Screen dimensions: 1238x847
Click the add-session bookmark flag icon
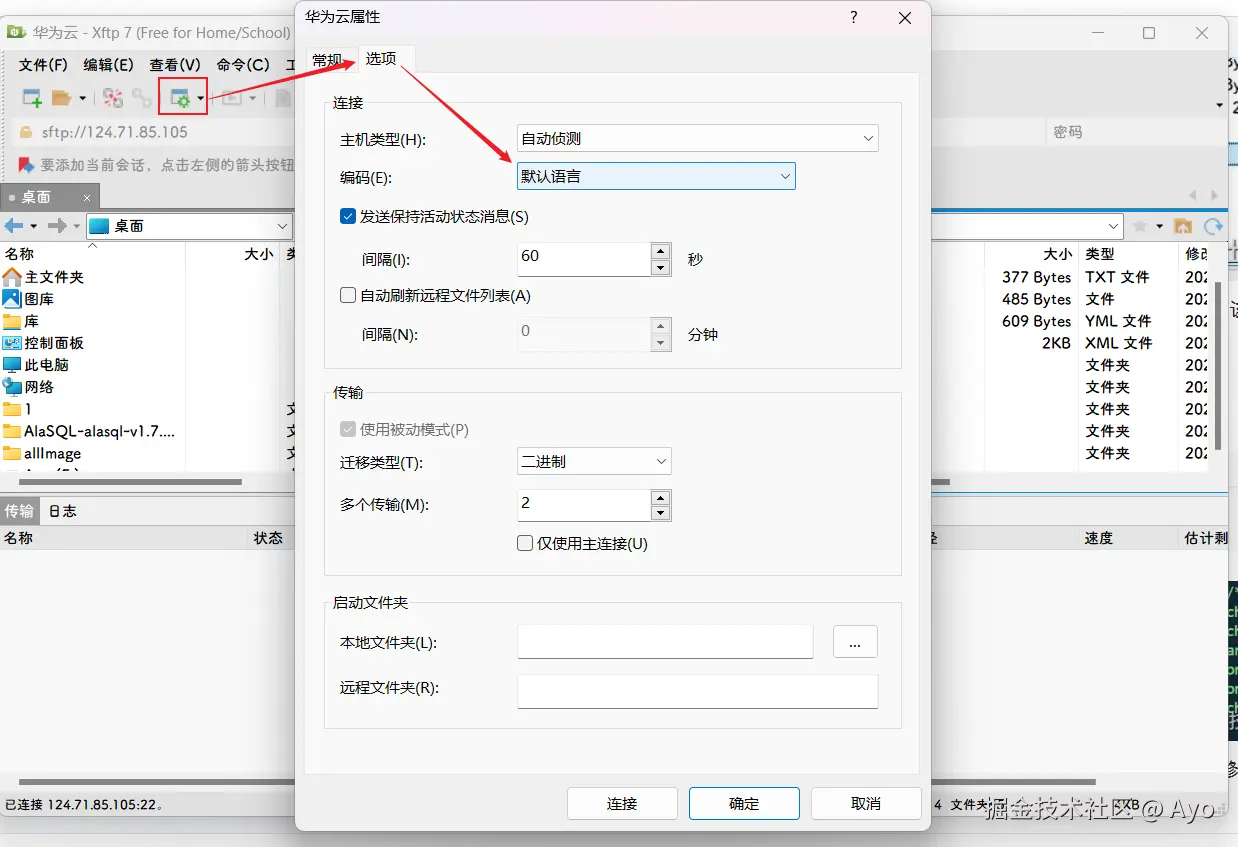click(x=27, y=164)
